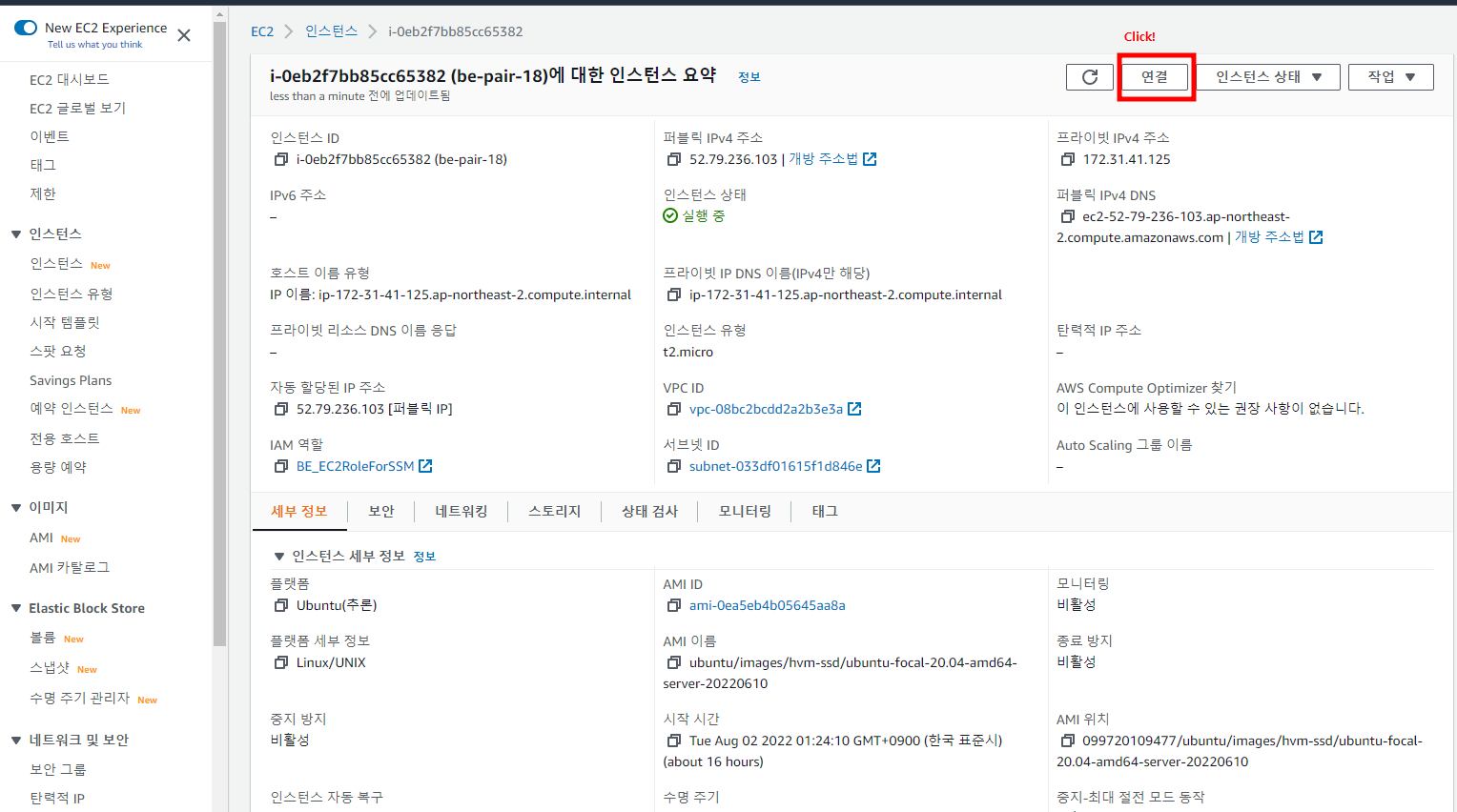Screen dimensions: 1457x812
Task: Open the 개방 주소법 link beside public IPv4 DNS
Action: [x=1279, y=237]
